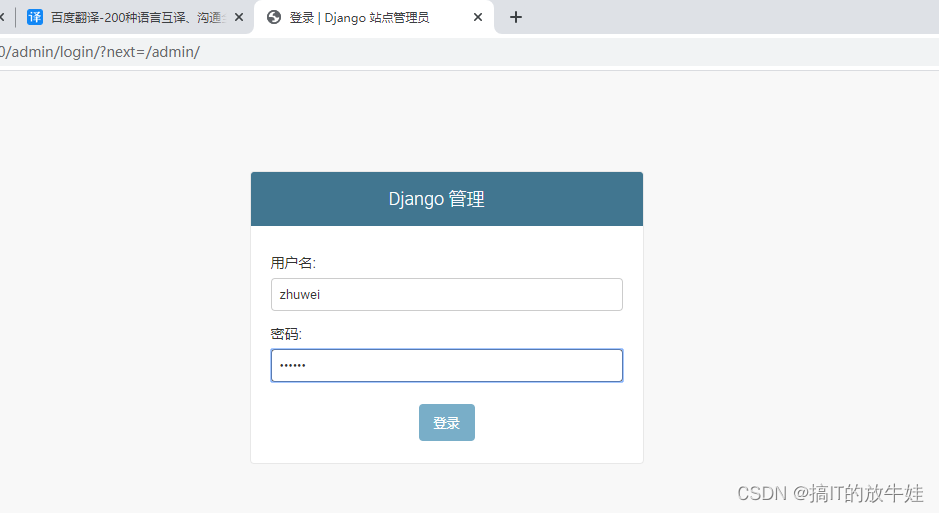Screen dimensions: 939x513
Task: Click the Django 管理 header title
Action: pos(437,199)
